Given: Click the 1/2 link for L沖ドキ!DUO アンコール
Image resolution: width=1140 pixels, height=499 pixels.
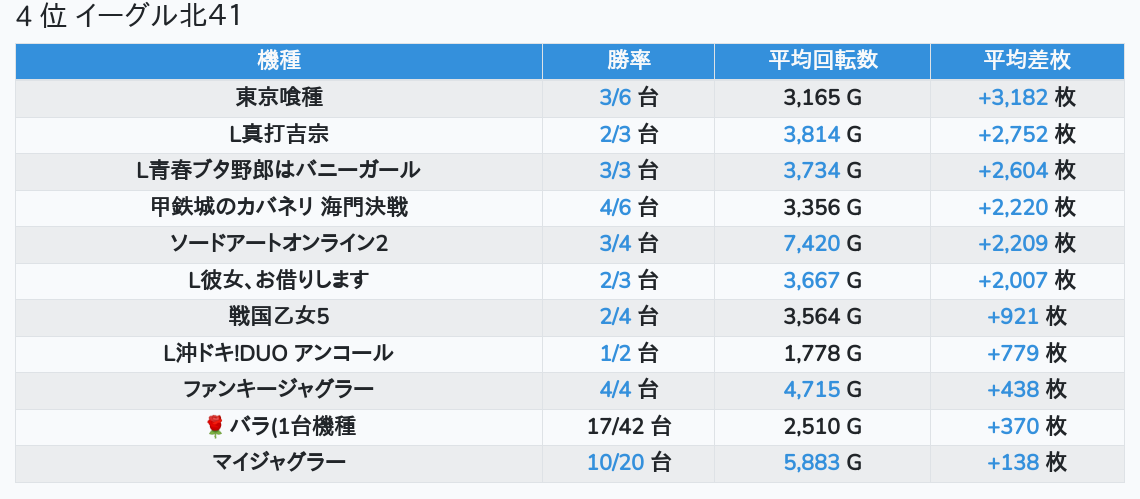Looking at the screenshot, I should 615,354.
